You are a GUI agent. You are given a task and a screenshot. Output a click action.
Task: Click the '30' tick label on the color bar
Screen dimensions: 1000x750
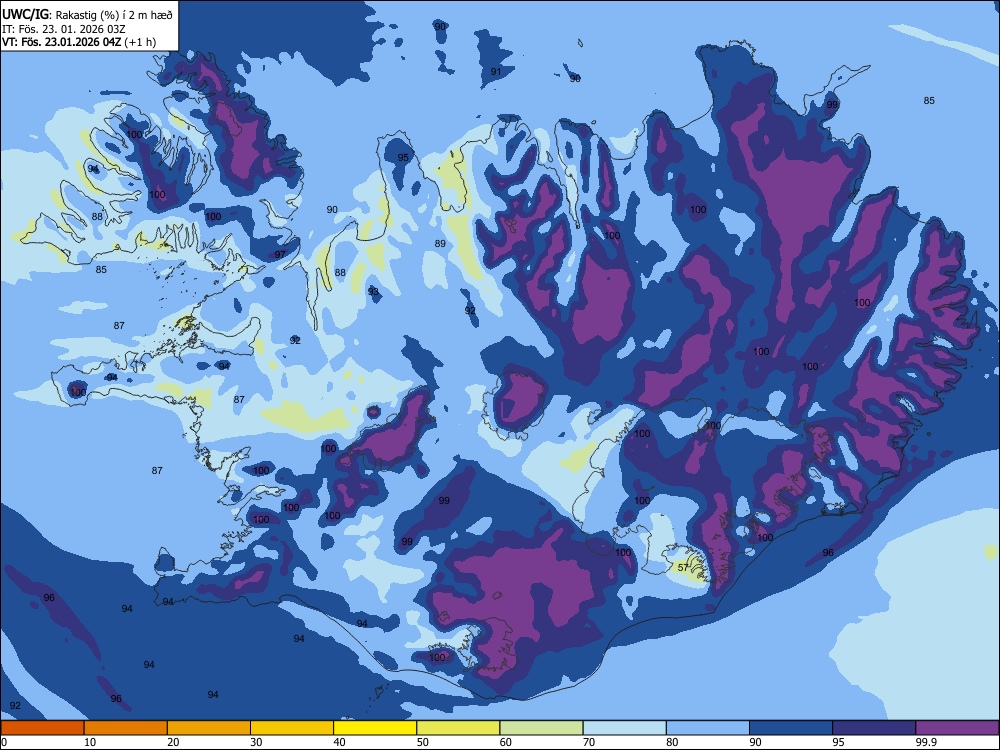click(x=256, y=742)
